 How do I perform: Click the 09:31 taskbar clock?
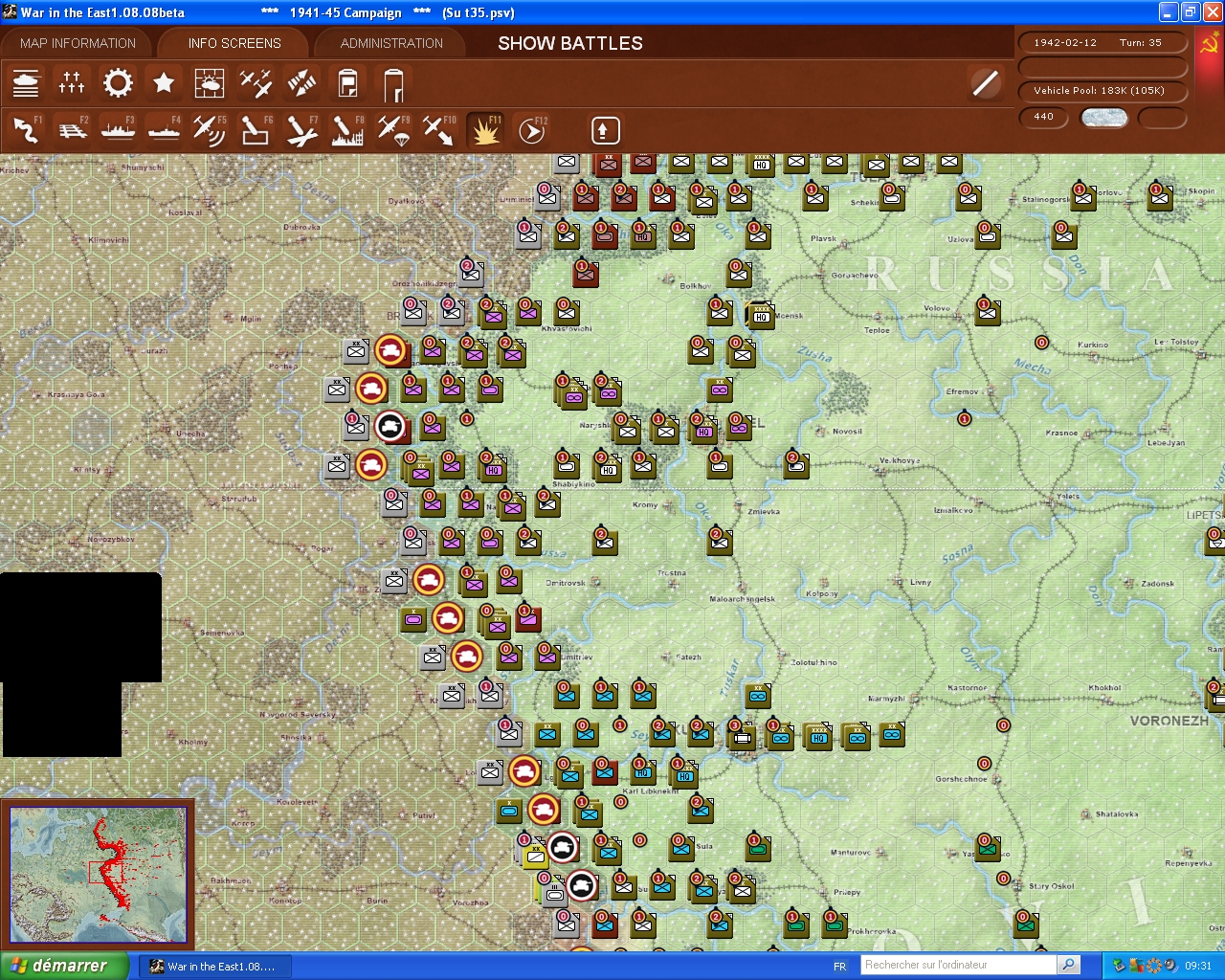(1198, 967)
